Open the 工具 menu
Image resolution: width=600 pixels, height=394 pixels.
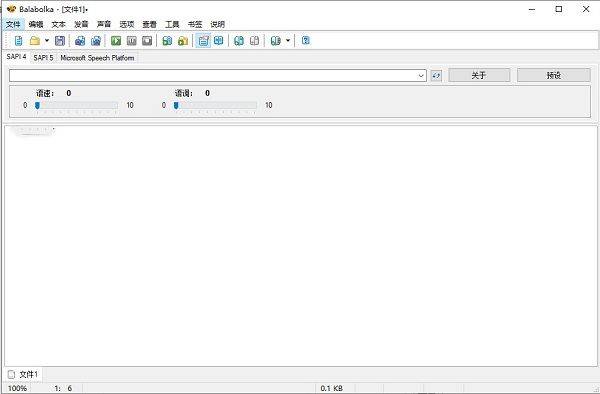pyautogui.click(x=172, y=24)
